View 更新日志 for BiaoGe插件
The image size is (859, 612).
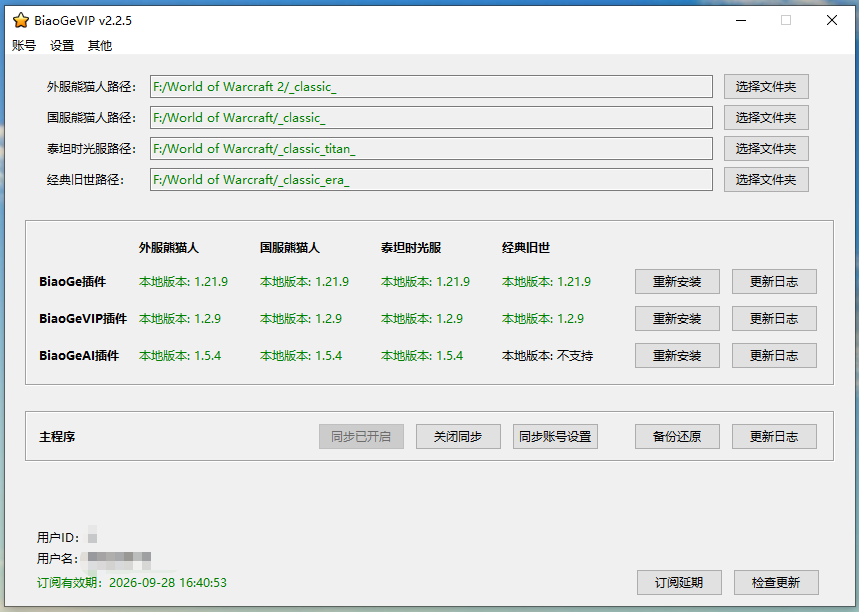(774, 282)
